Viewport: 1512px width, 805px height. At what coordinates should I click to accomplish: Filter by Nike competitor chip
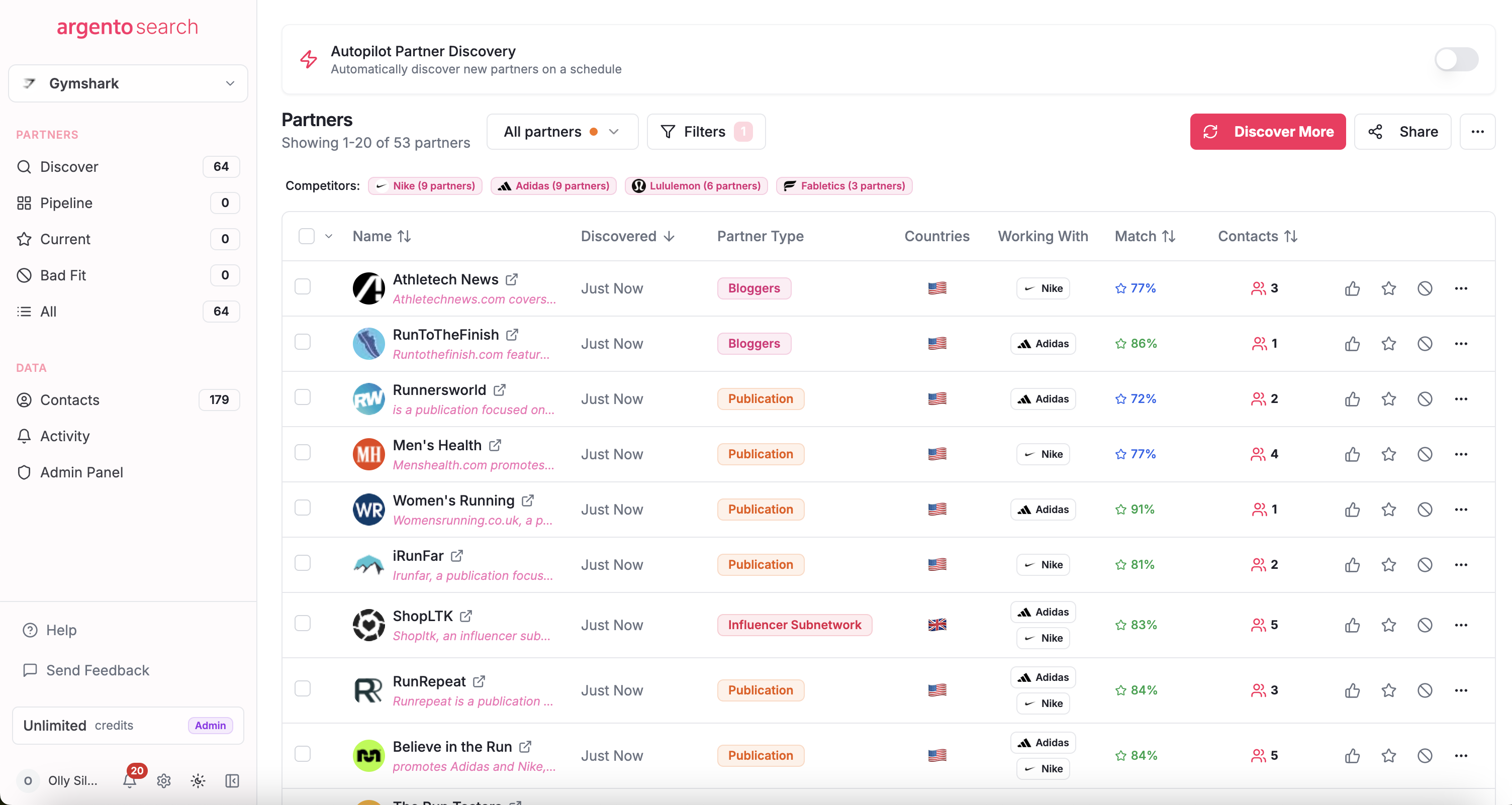[x=425, y=185]
